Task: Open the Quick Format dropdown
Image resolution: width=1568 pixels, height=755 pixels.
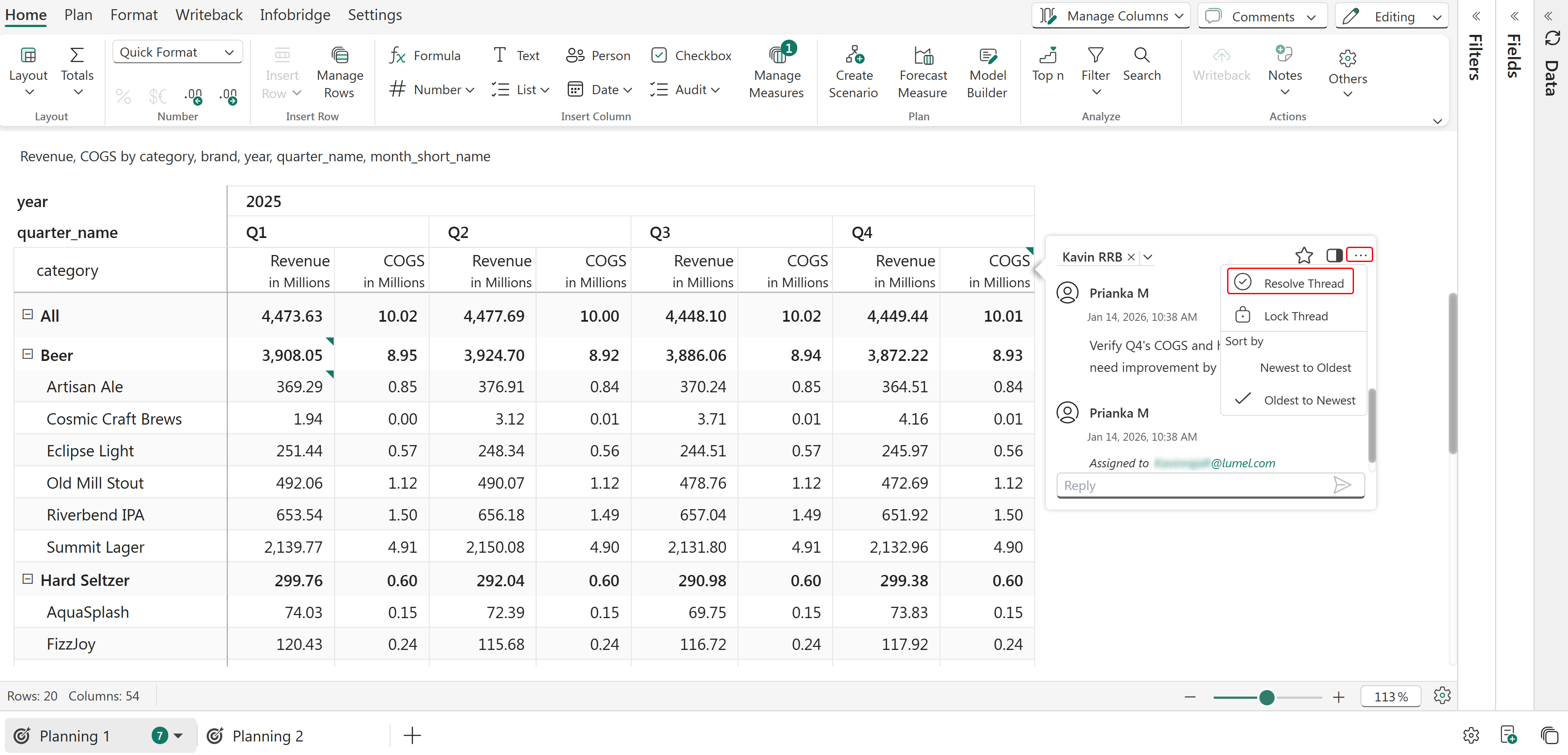Action: (x=177, y=52)
